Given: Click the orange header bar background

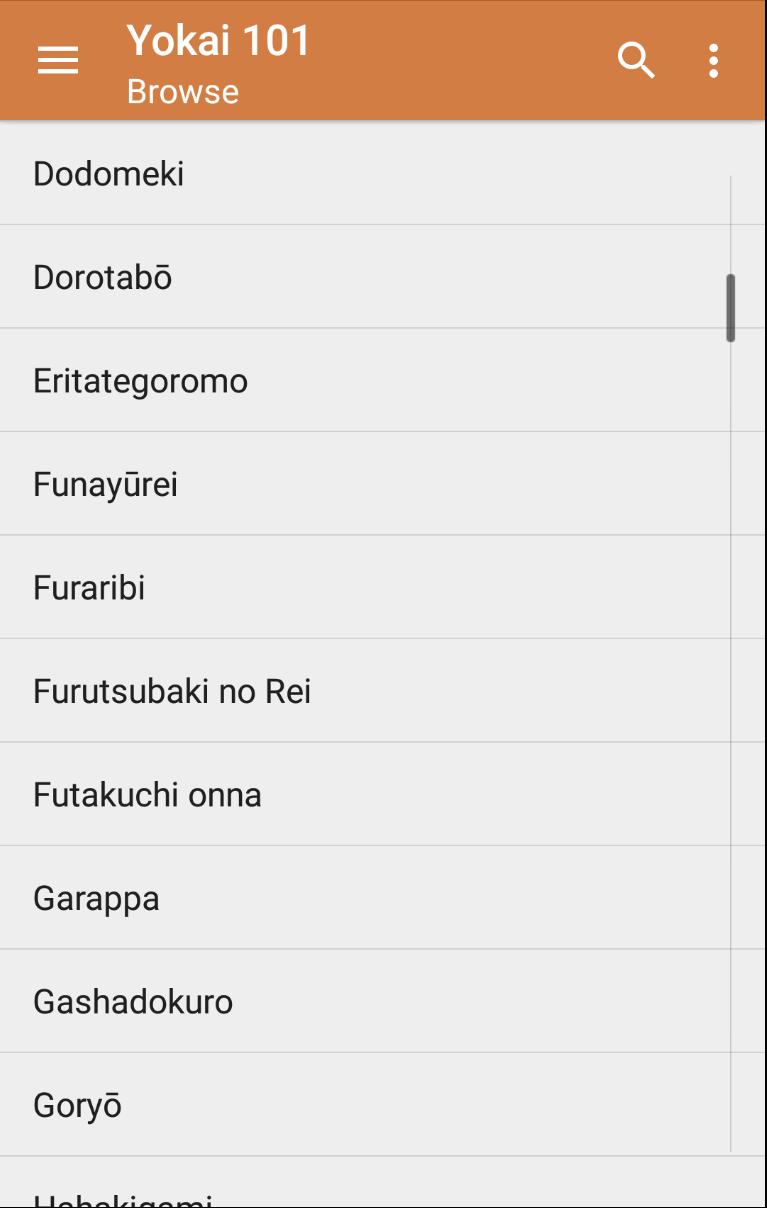Looking at the screenshot, I should click(x=450, y=61).
